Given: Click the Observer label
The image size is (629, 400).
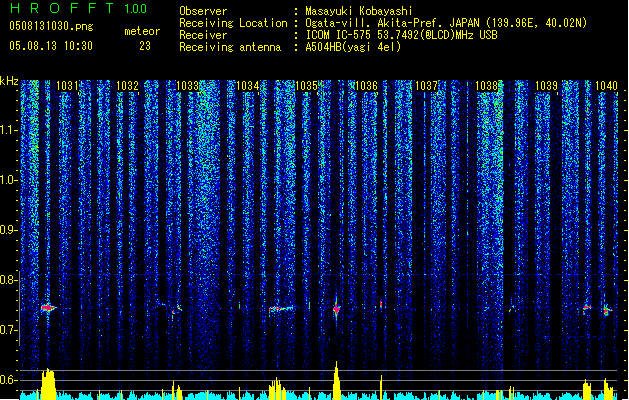Looking at the screenshot, I should [203, 11].
